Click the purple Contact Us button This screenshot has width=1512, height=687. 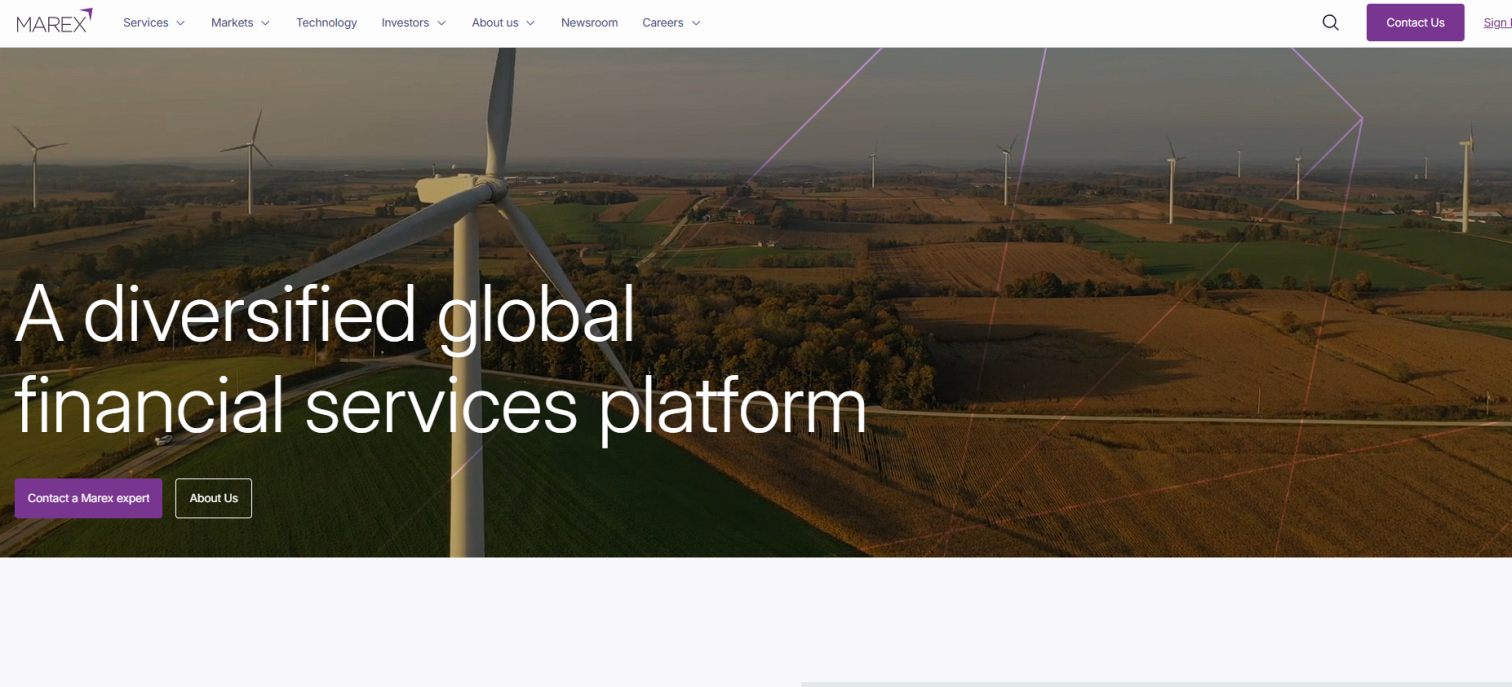tap(1415, 22)
